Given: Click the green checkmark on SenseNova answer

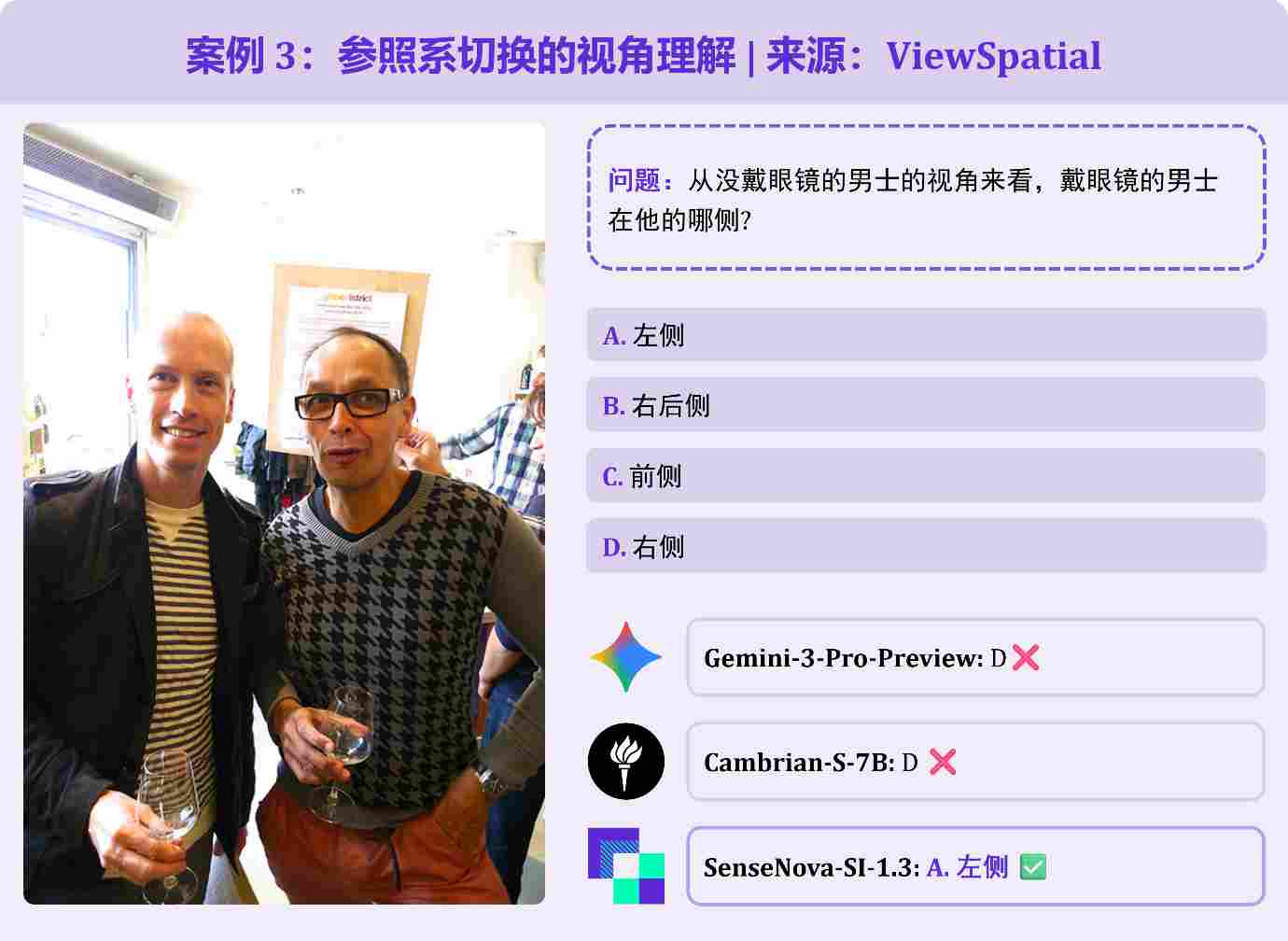Looking at the screenshot, I should 1033,867.
